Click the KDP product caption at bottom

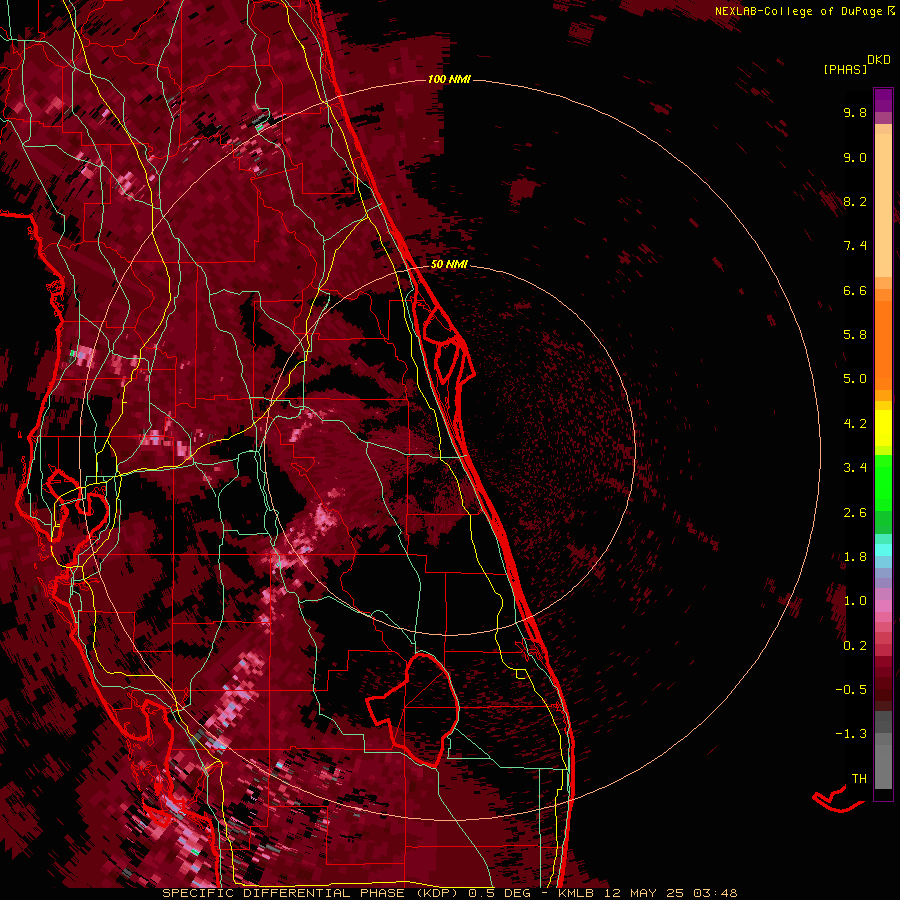pos(450,893)
